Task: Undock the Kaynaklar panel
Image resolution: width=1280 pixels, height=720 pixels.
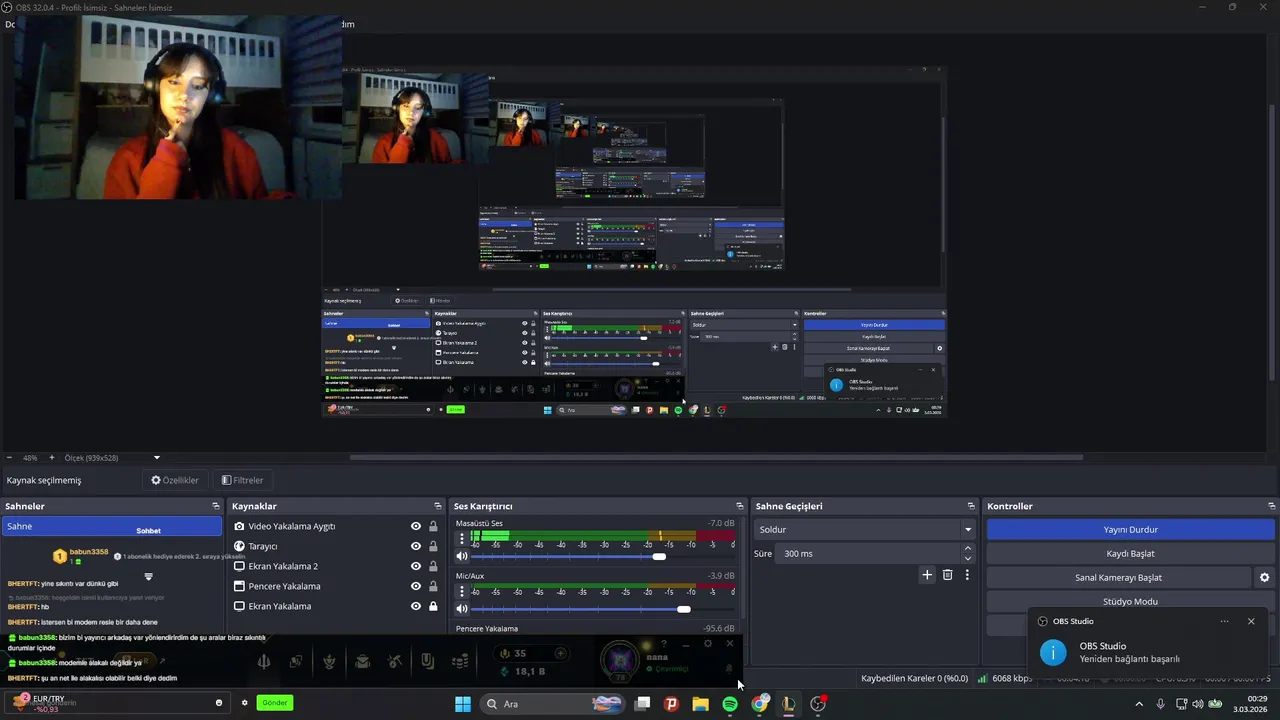Action: 437,506
